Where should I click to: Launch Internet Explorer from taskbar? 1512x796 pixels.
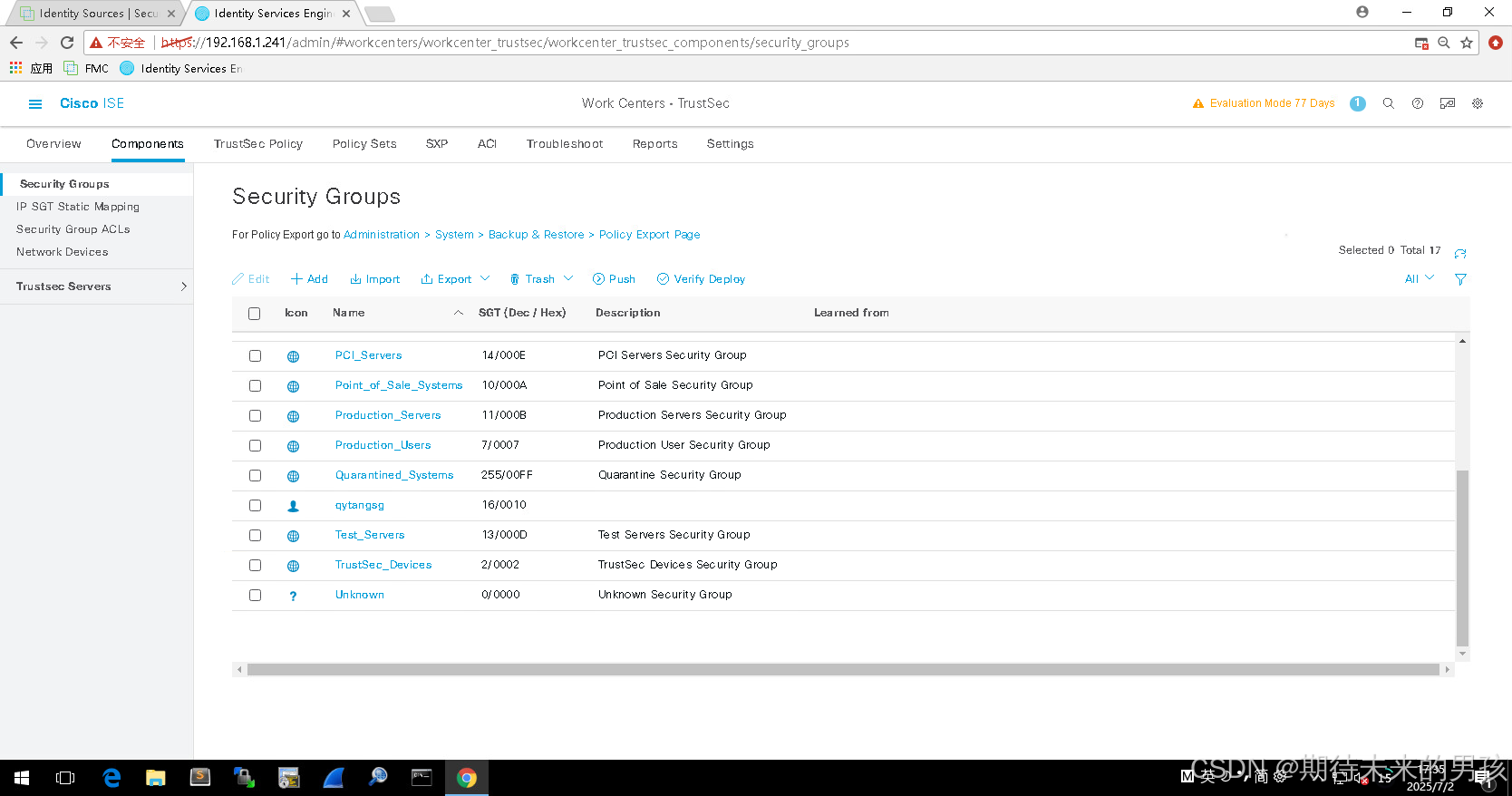111,778
